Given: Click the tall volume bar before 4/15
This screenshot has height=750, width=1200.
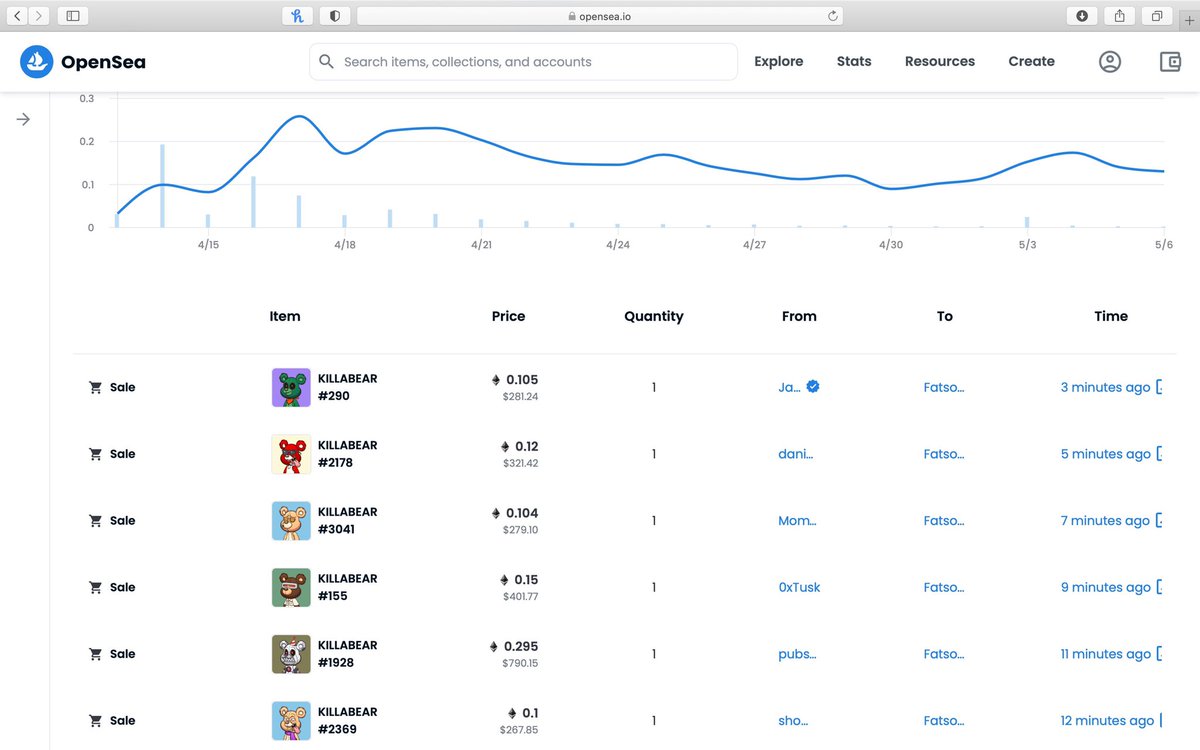Looking at the screenshot, I should tap(162, 186).
